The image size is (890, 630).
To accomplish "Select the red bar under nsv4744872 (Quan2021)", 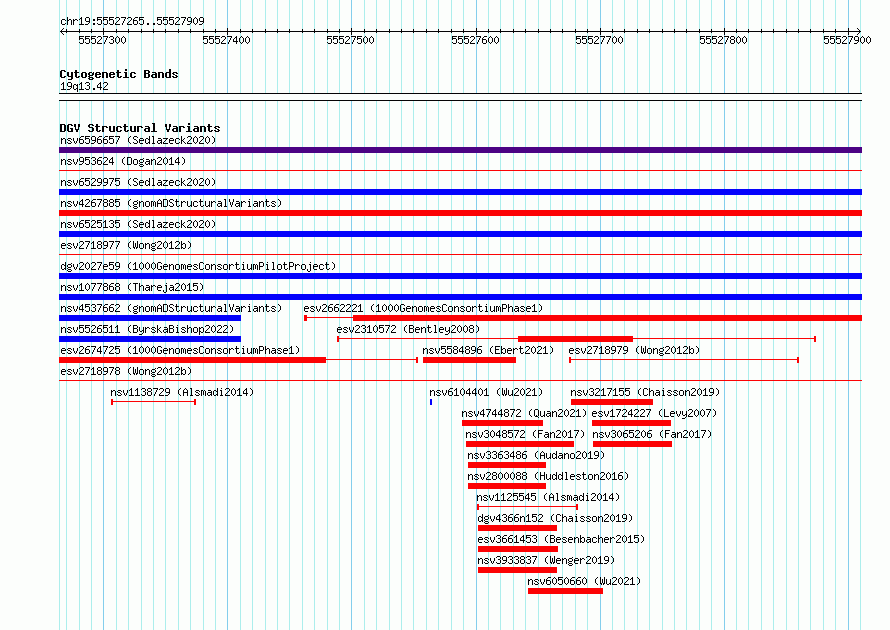I will click(x=502, y=423).
